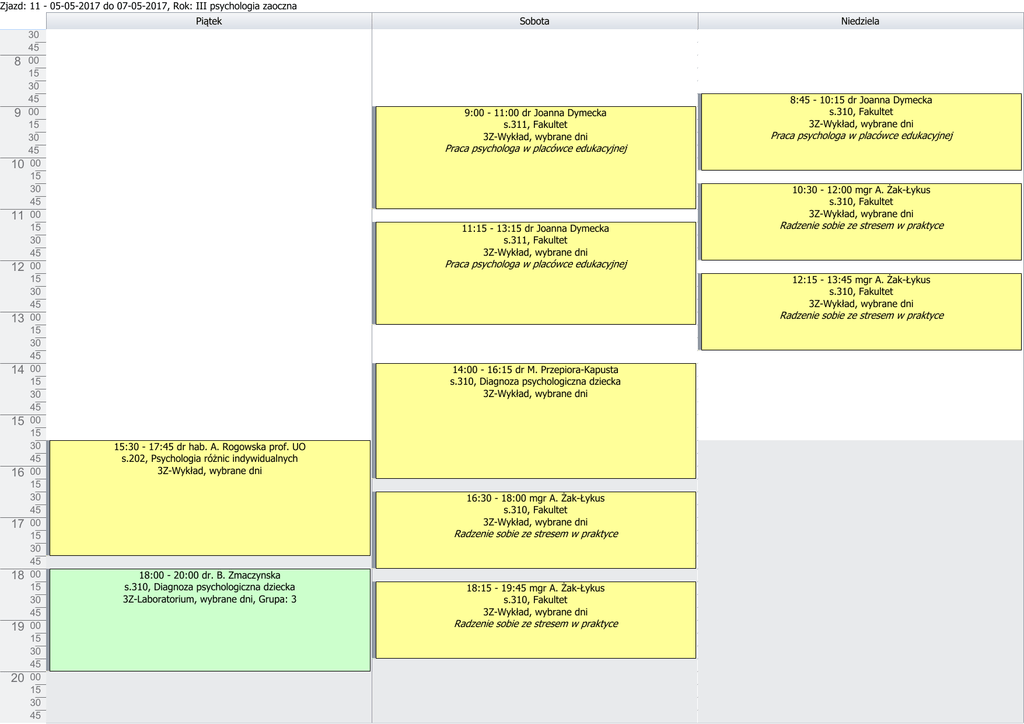1024x724 pixels.
Task: Open green Friday 18:00 Zmaczynska laboratory block
Action: tap(209, 620)
